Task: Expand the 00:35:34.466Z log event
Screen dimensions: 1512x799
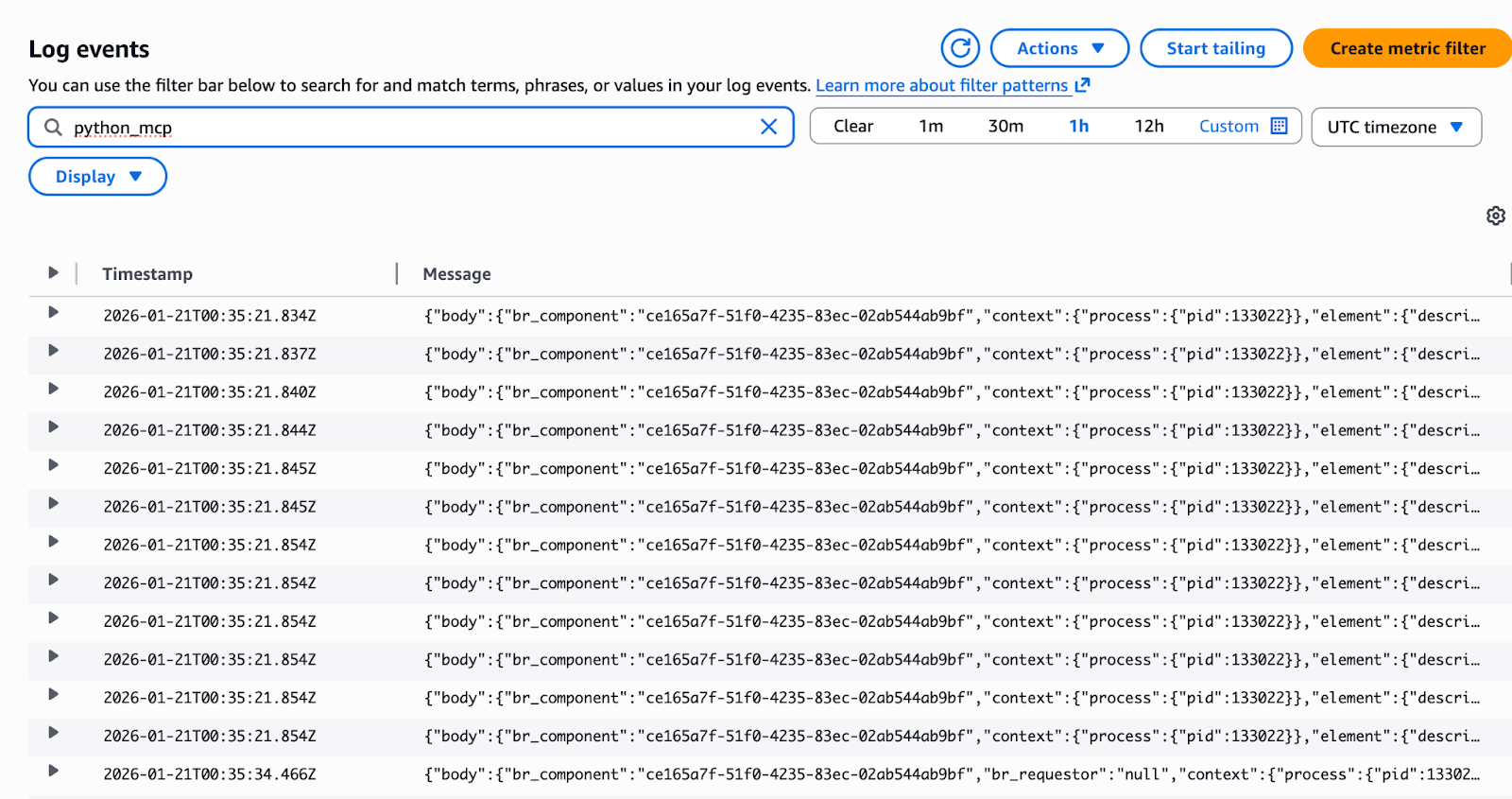Action: (x=53, y=772)
